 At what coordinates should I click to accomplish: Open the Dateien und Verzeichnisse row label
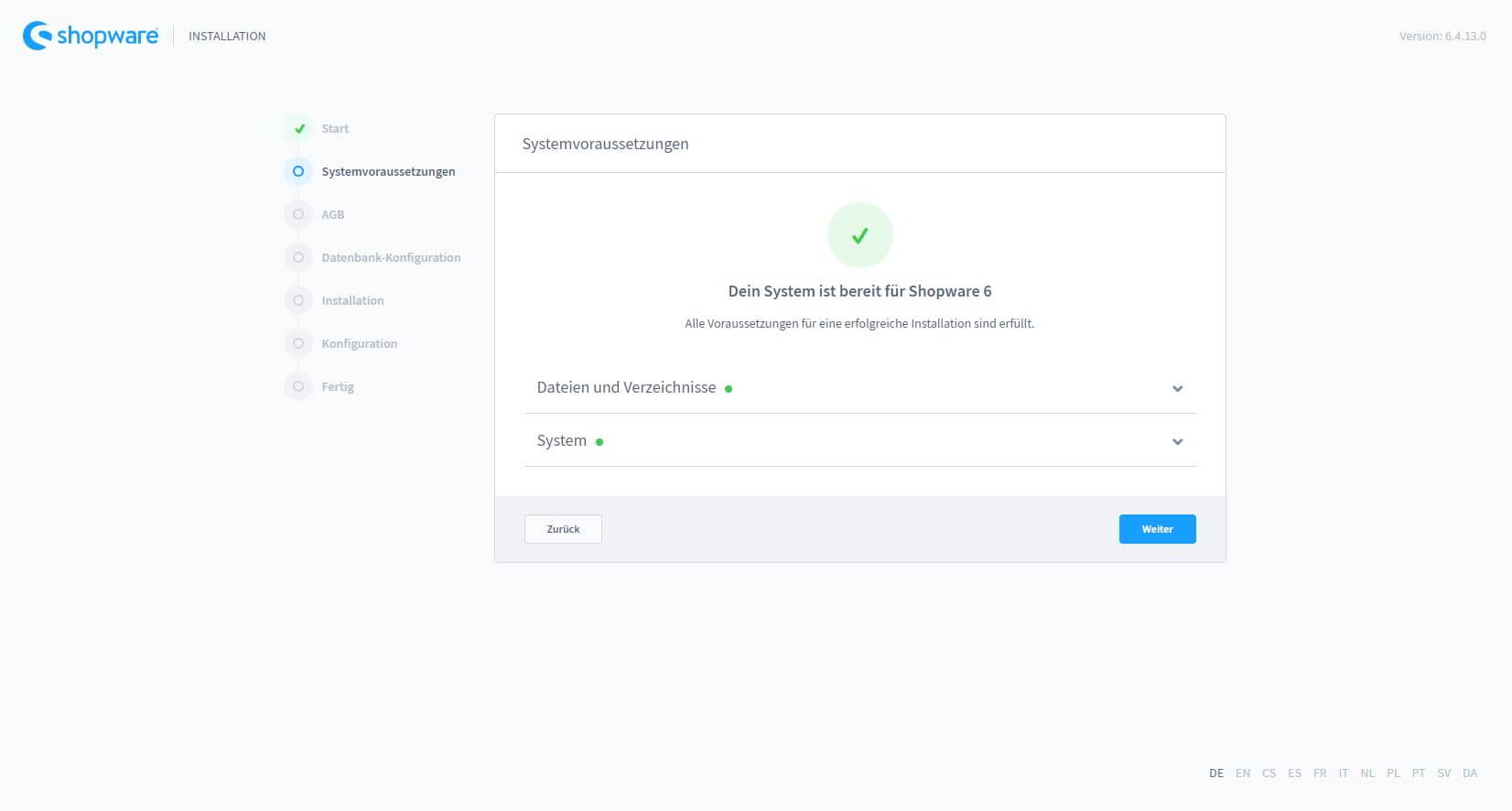pos(626,387)
